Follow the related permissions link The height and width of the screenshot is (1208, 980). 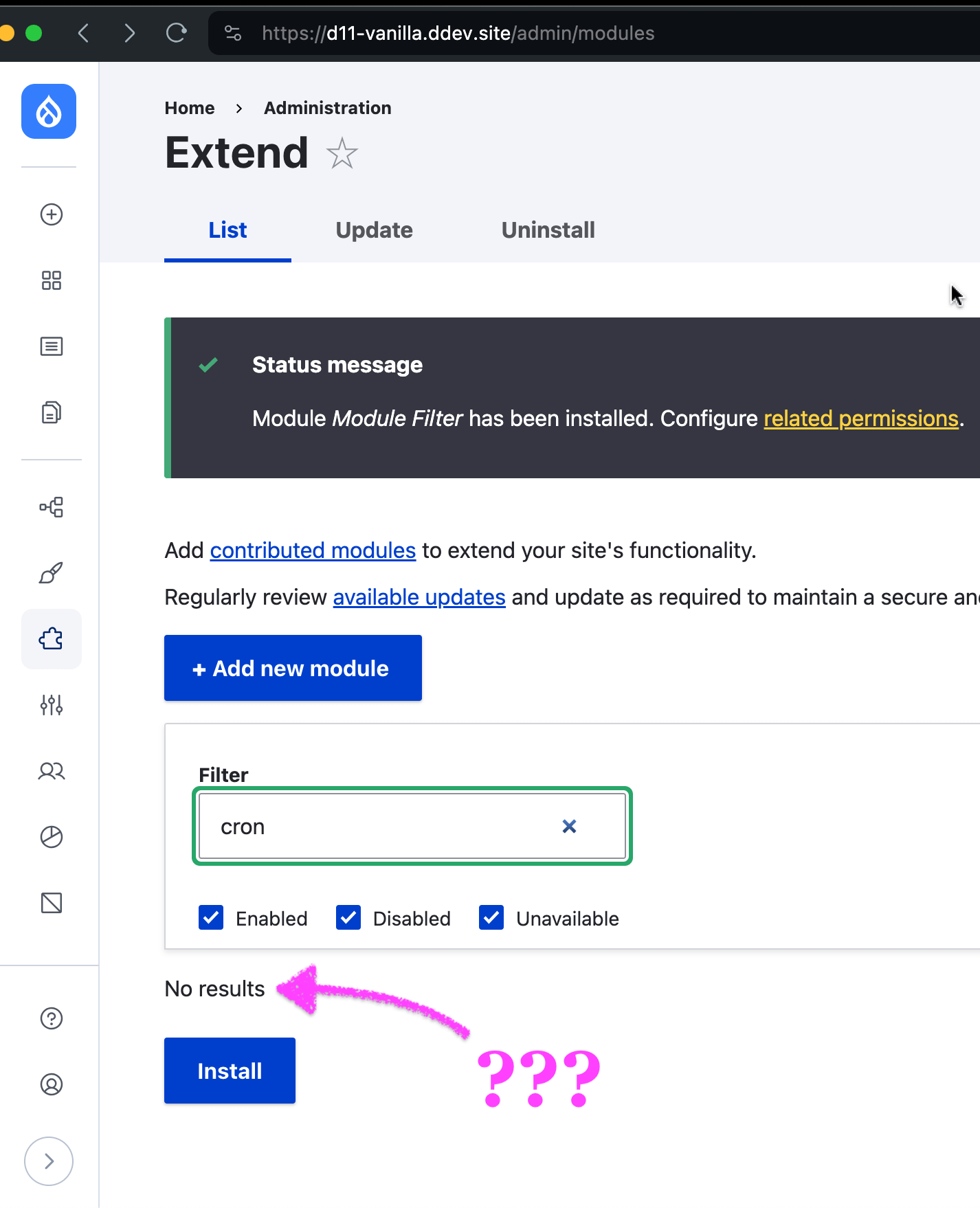pyautogui.click(x=860, y=418)
